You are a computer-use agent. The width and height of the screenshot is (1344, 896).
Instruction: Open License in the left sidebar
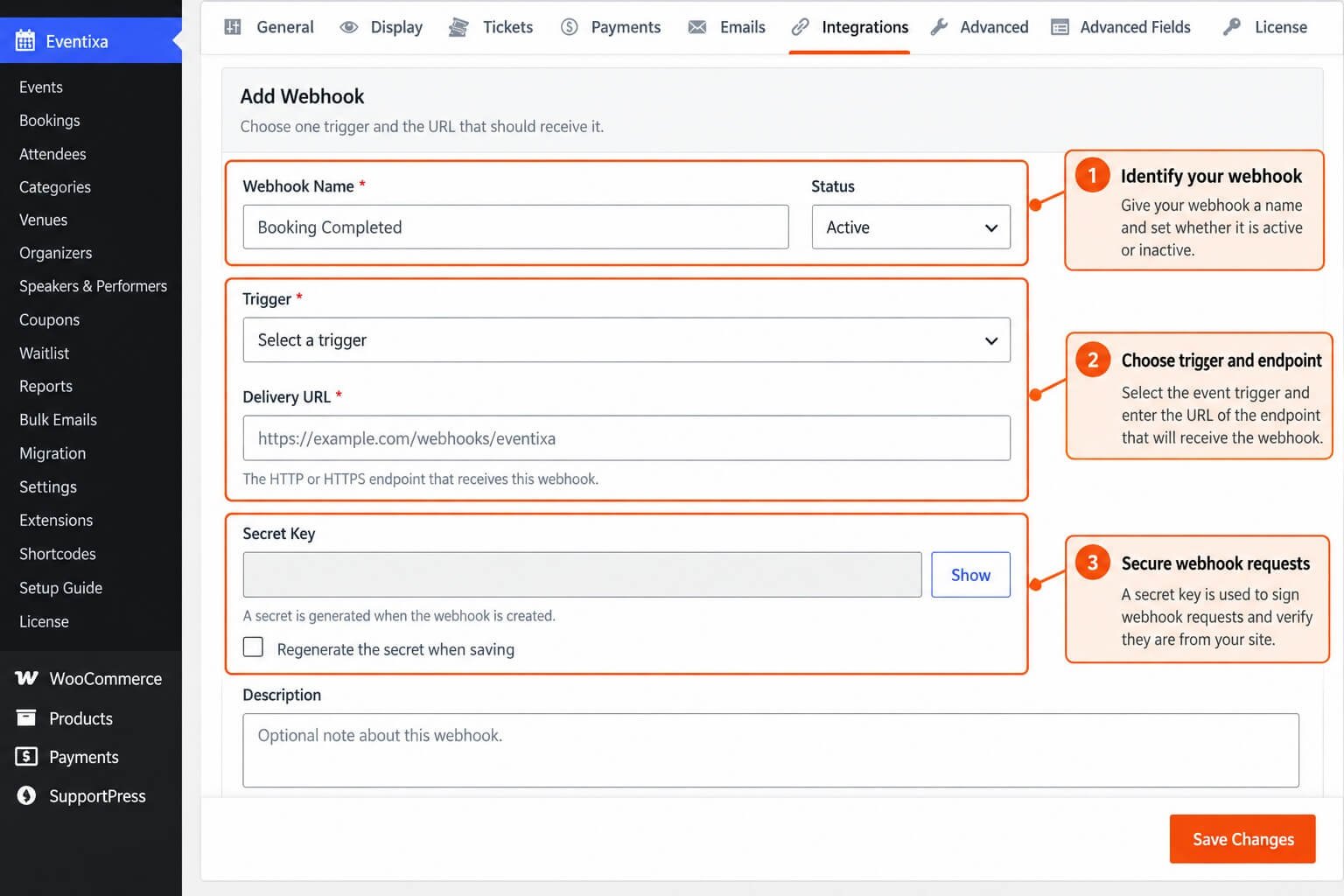(x=44, y=622)
